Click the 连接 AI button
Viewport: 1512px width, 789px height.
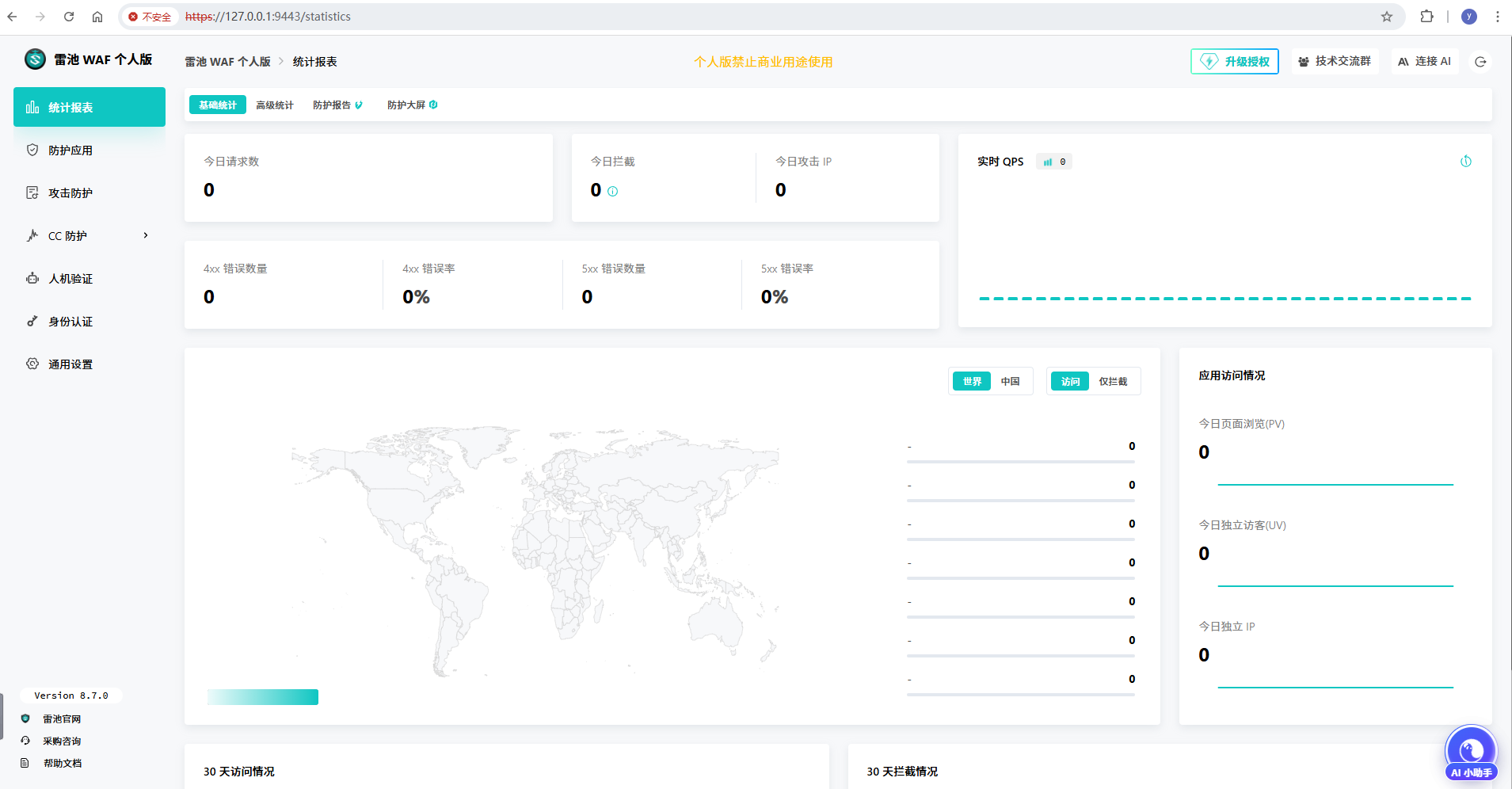1425,61
